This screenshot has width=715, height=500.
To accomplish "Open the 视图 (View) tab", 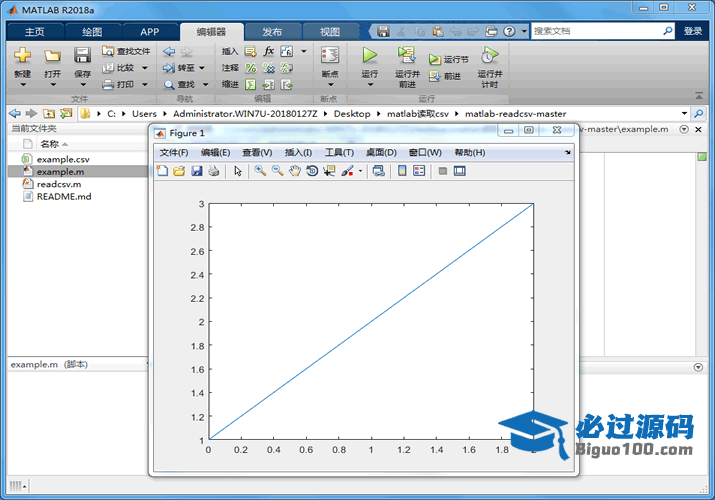I will pyautogui.click(x=330, y=31).
